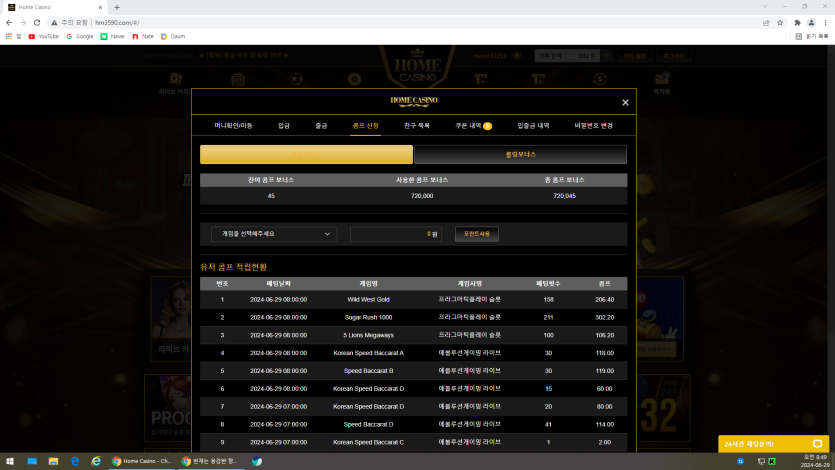
Task: Click the 720,045 total comp value
Action: pyautogui.click(x=564, y=196)
